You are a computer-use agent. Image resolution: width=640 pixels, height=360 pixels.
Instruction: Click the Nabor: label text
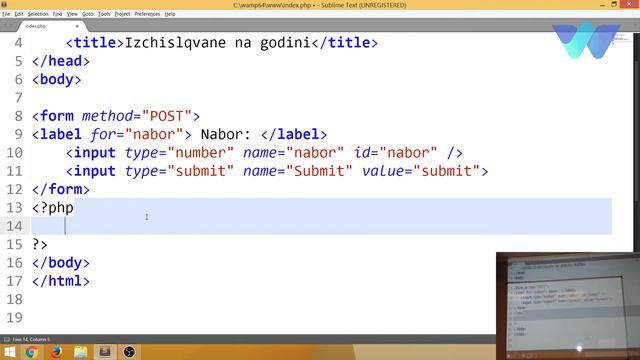(x=226, y=134)
